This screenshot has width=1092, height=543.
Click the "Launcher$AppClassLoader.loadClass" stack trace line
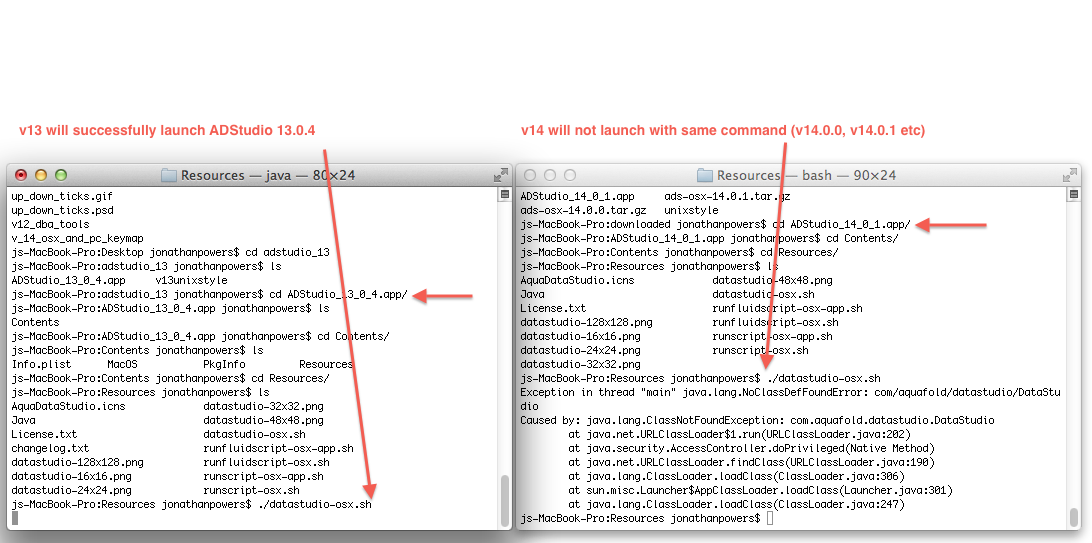point(760,490)
